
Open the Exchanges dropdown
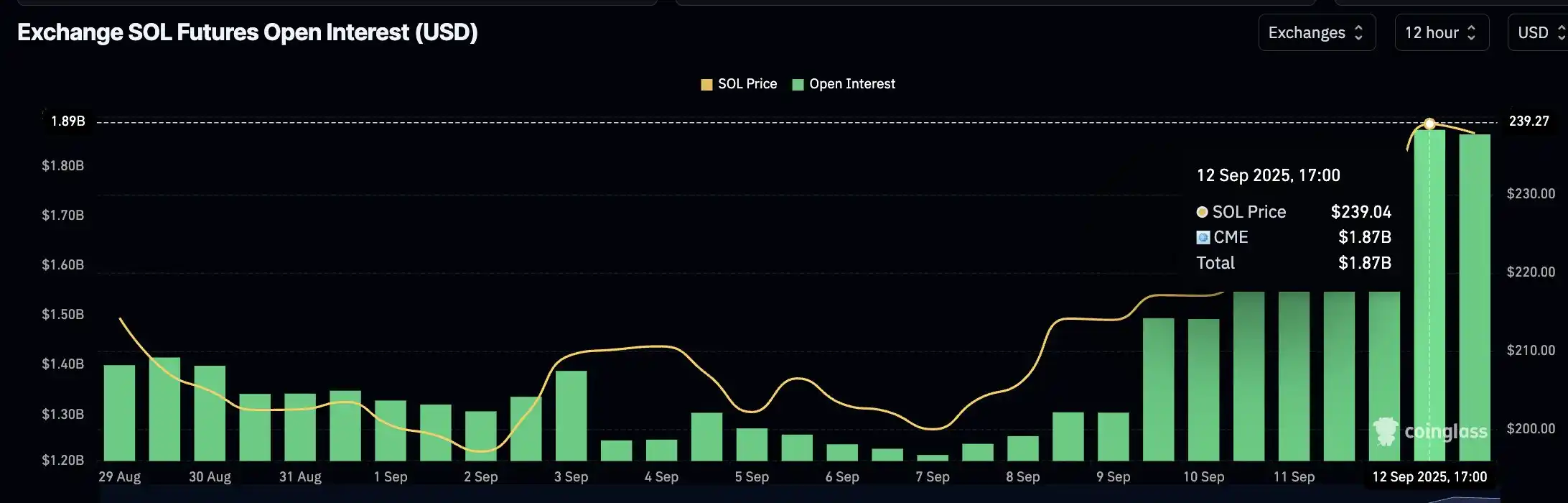[x=1316, y=33]
